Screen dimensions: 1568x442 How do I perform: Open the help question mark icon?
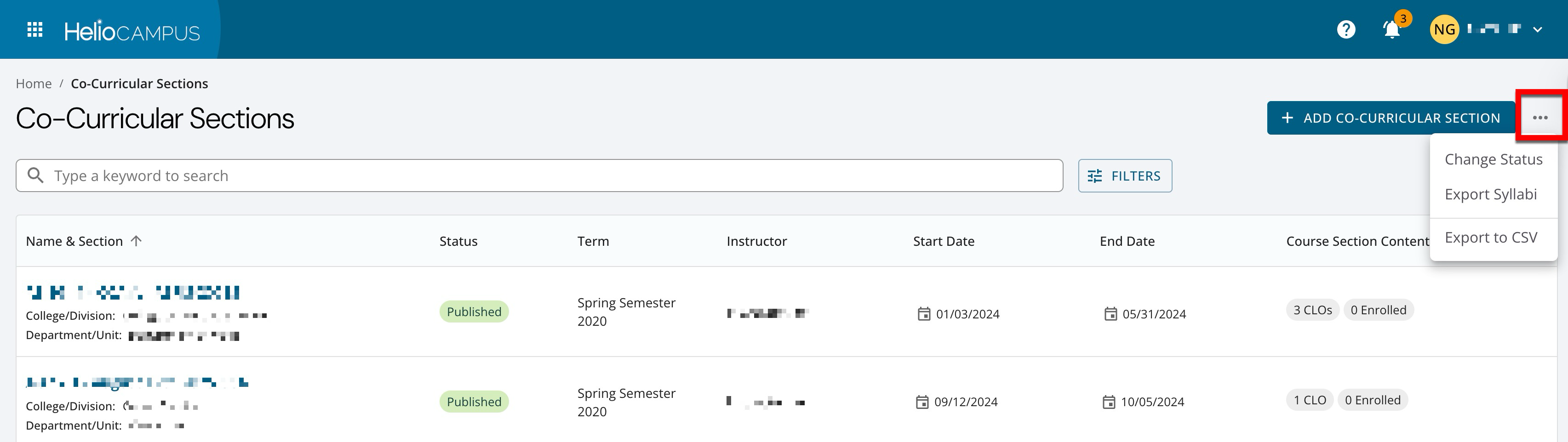point(1346,29)
